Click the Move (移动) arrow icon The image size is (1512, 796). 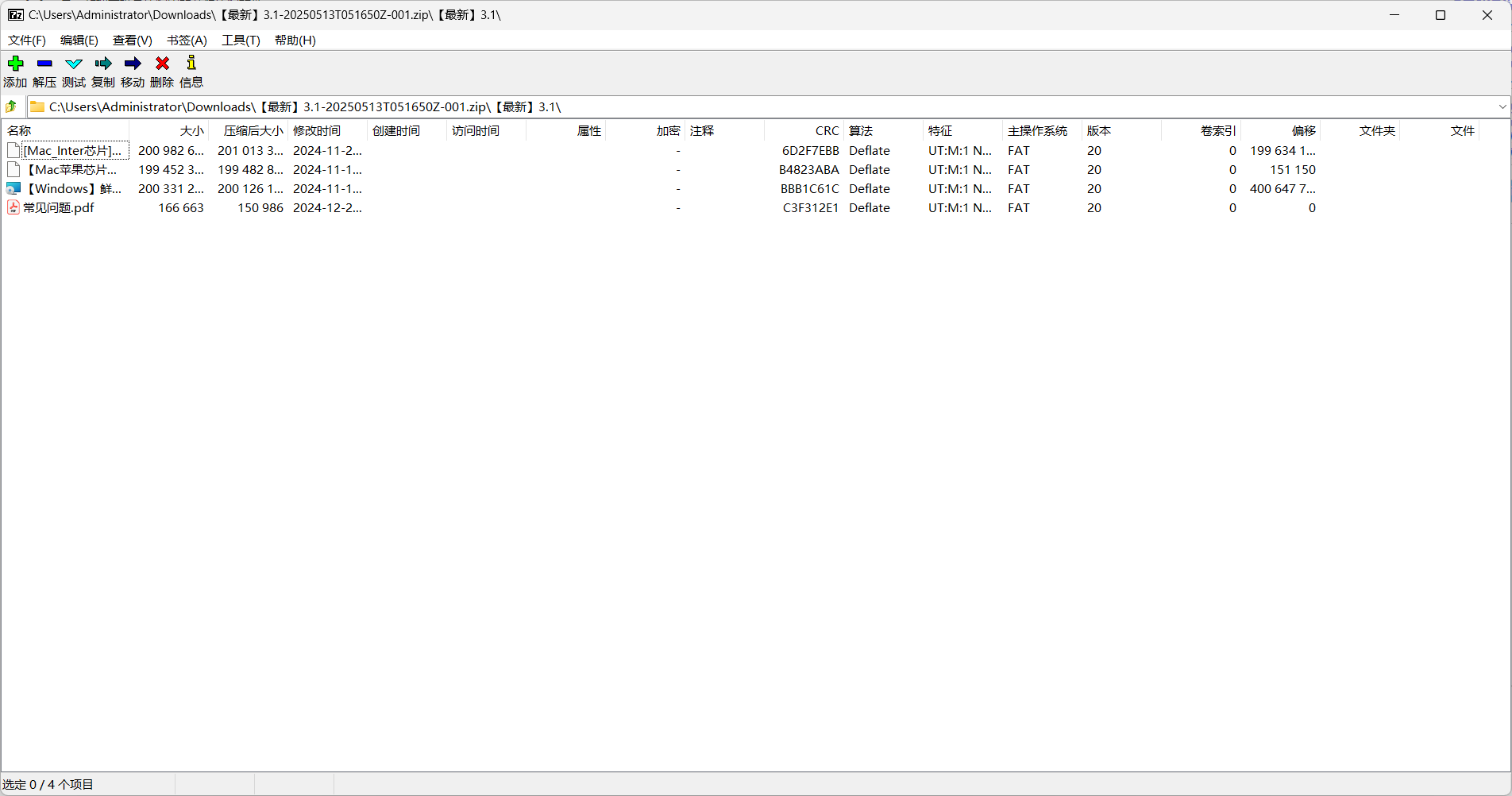pyautogui.click(x=133, y=64)
